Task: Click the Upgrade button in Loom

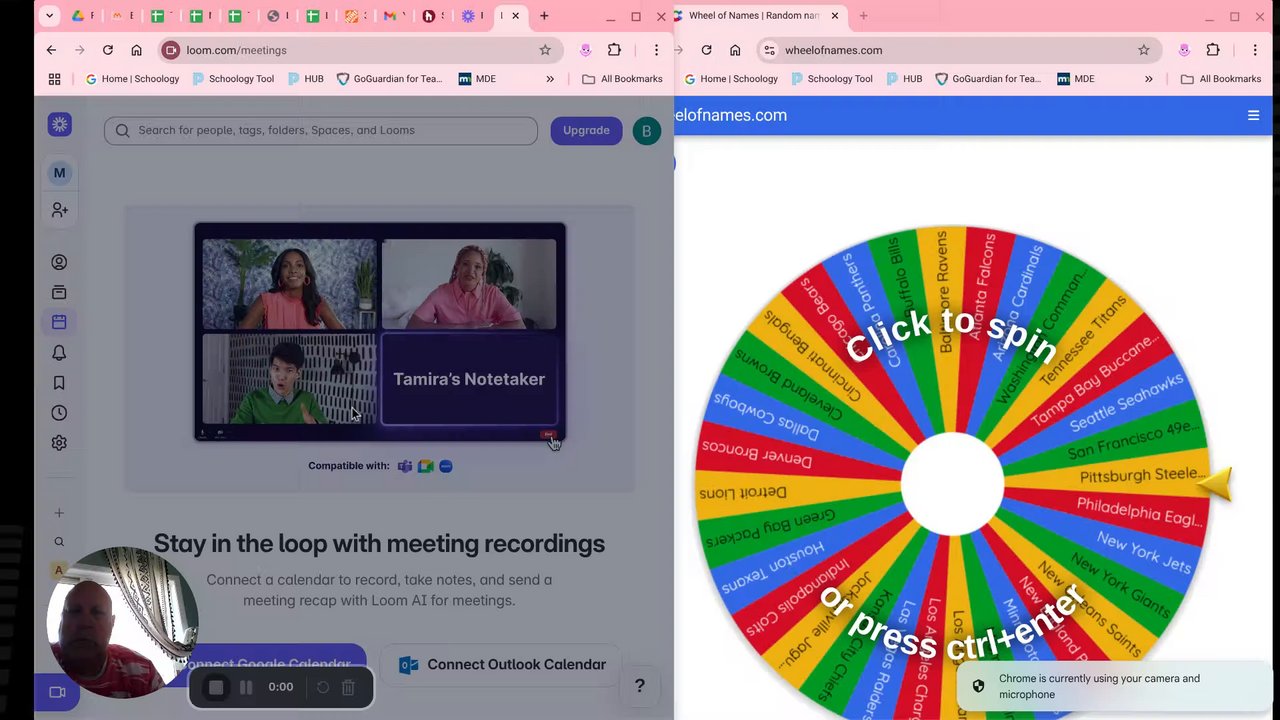Action: pyautogui.click(x=586, y=130)
